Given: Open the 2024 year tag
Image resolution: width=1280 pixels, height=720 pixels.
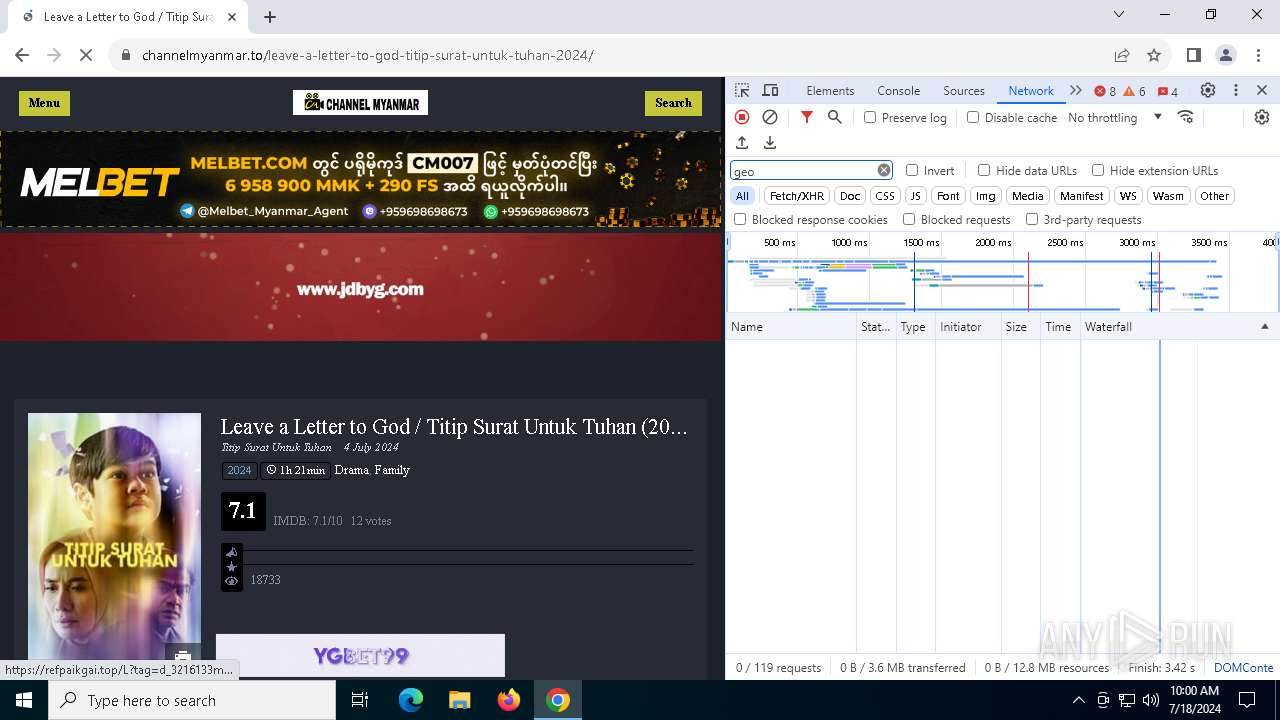Looking at the screenshot, I should click(239, 470).
